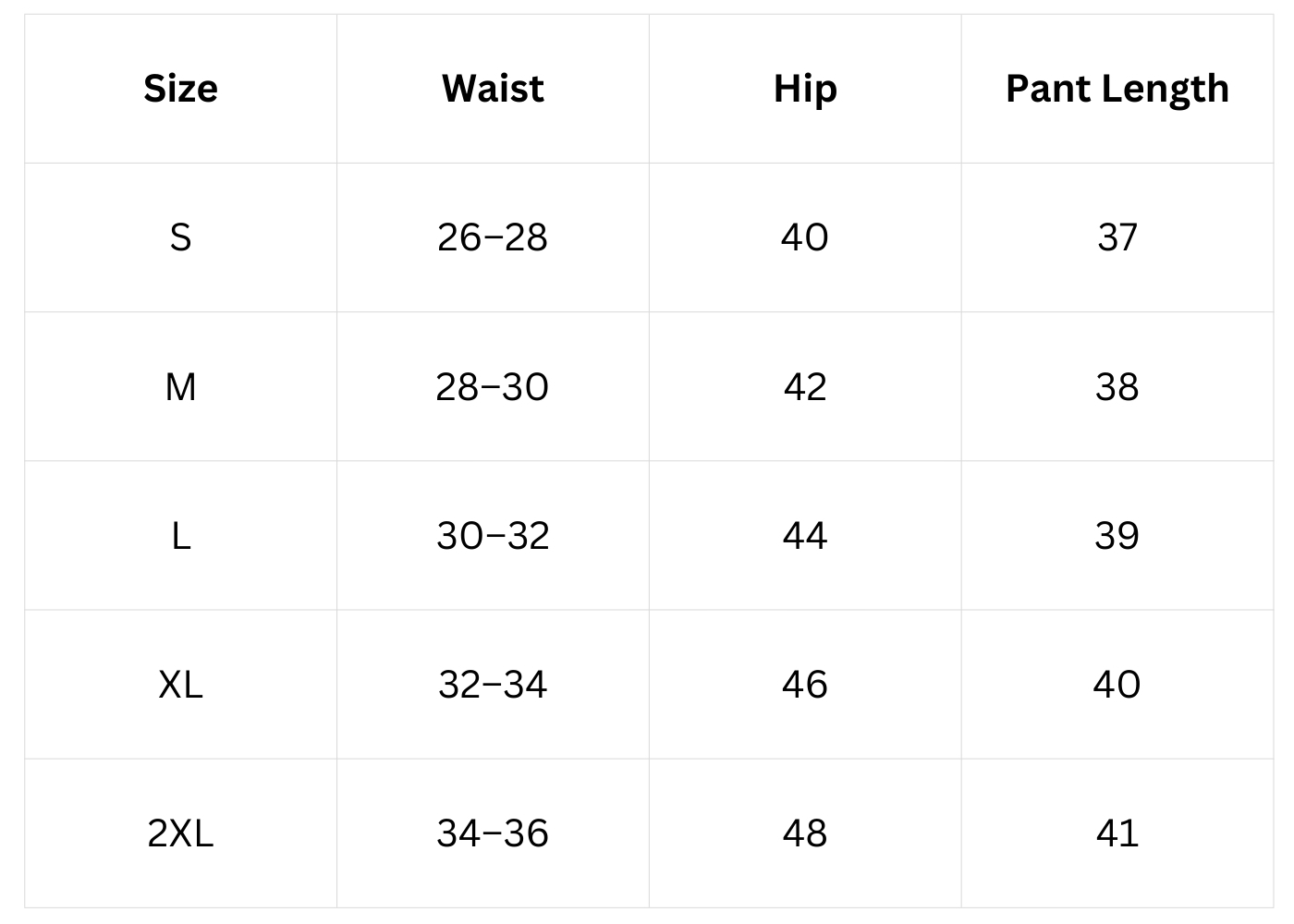Select the S size cell

click(x=180, y=237)
